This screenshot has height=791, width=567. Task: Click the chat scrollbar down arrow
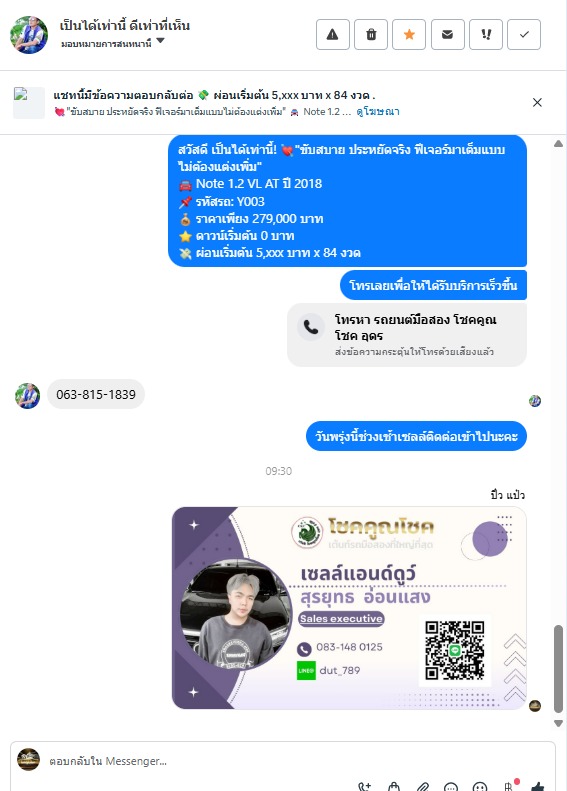(558, 723)
